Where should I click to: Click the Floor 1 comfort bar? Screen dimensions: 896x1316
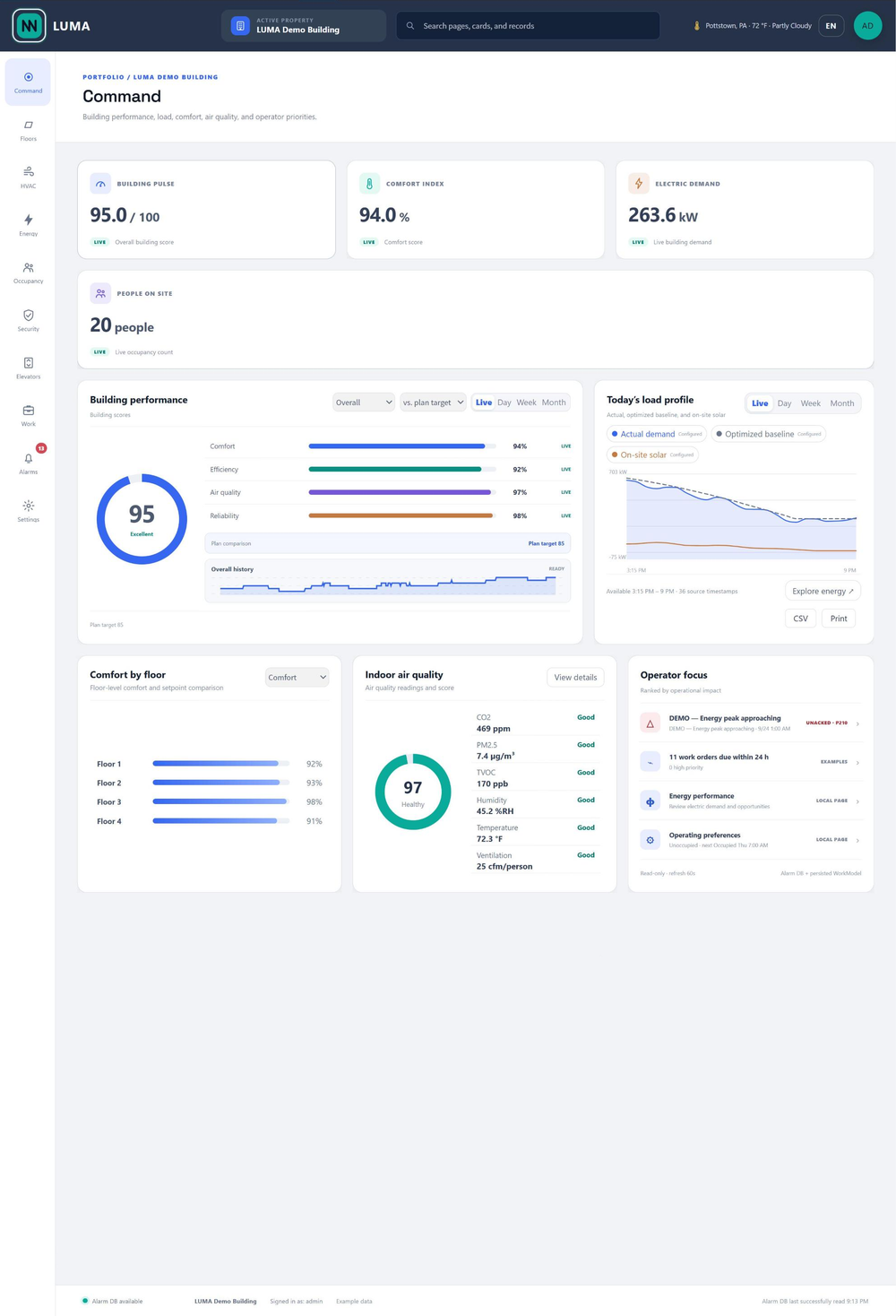click(221, 764)
